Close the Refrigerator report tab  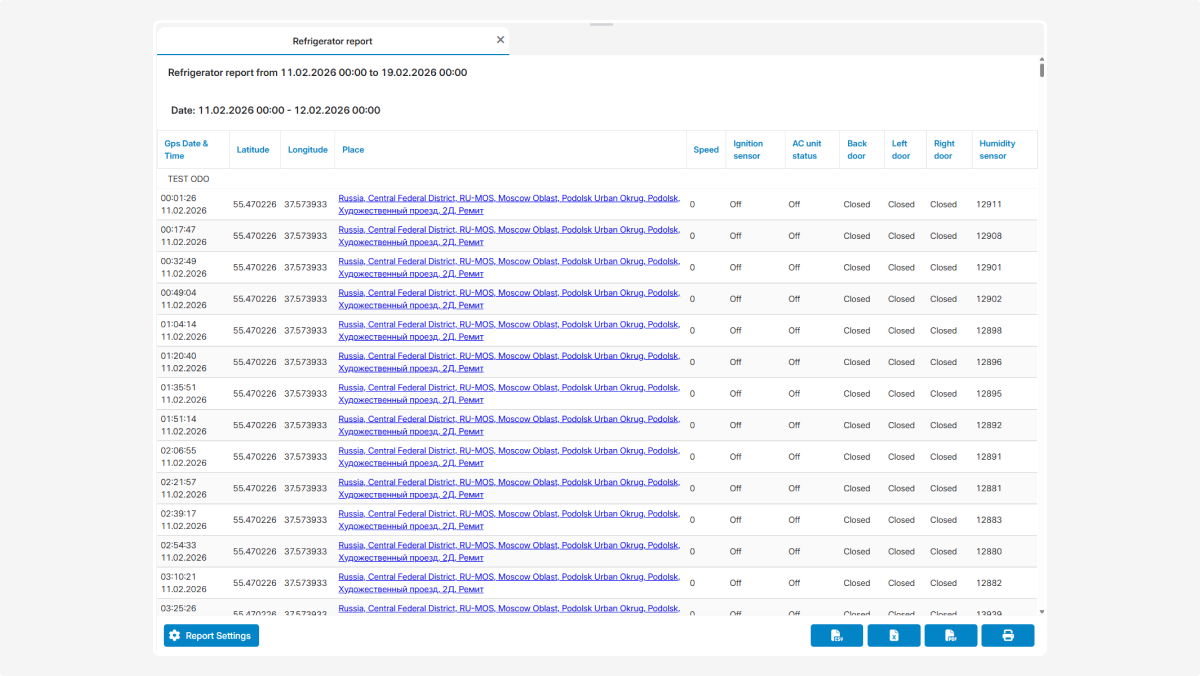click(x=500, y=40)
